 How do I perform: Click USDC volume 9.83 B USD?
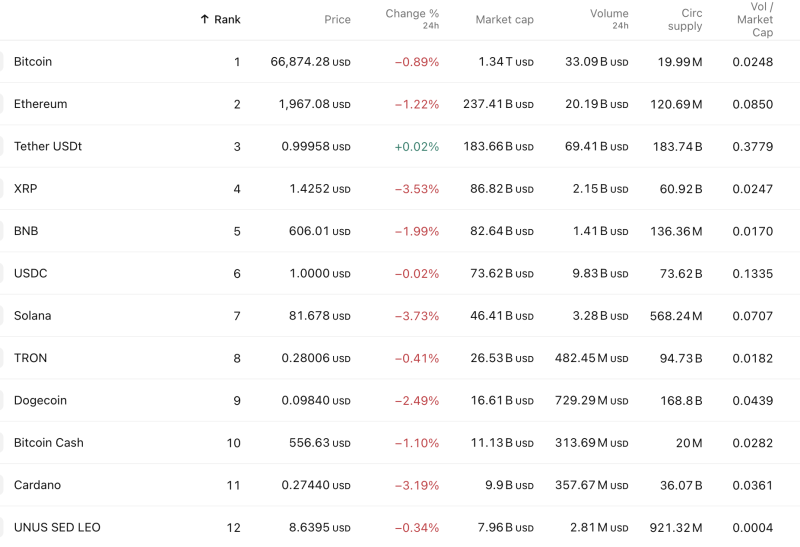pyautogui.click(x=600, y=274)
